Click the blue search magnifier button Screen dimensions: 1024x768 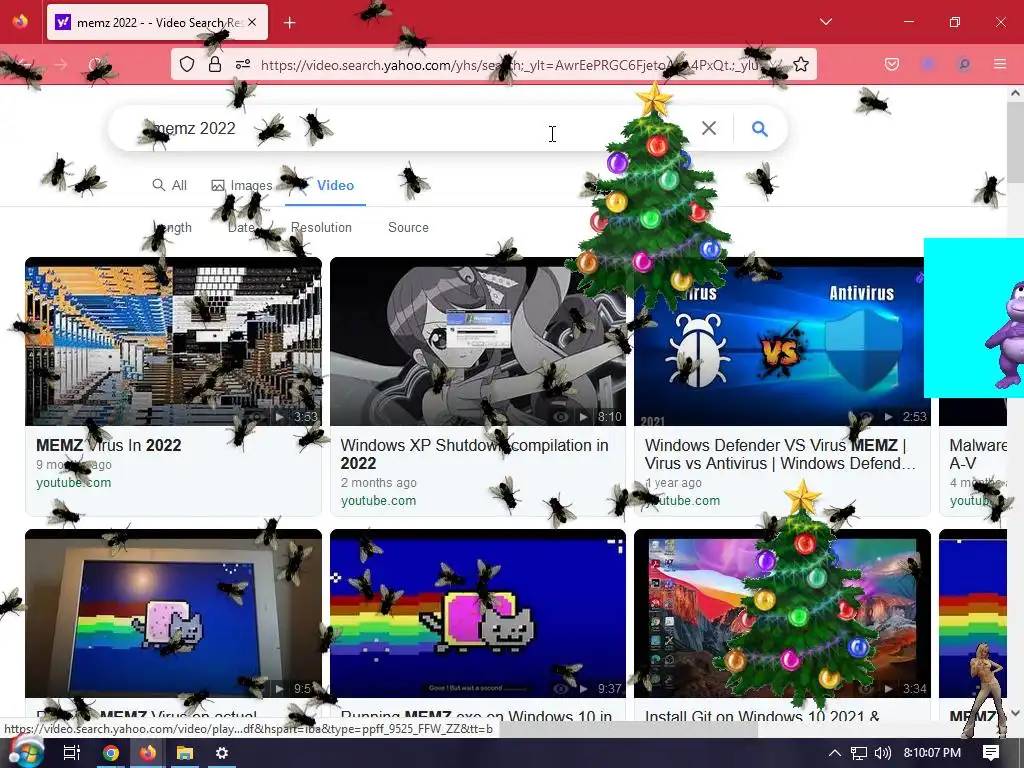click(759, 129)
